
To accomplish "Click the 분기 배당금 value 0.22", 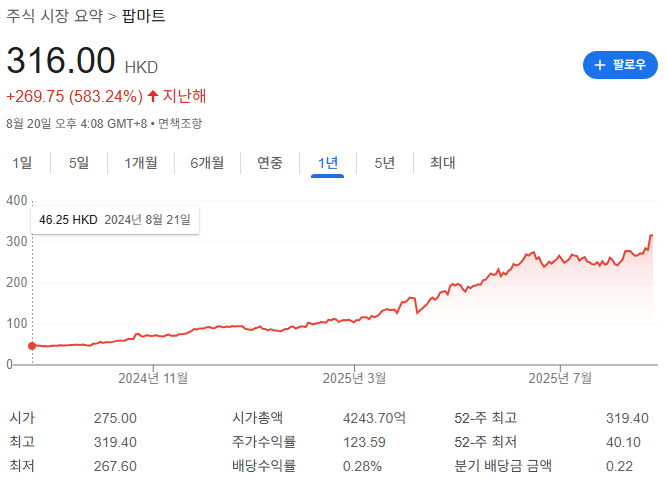I will point(619,466).
